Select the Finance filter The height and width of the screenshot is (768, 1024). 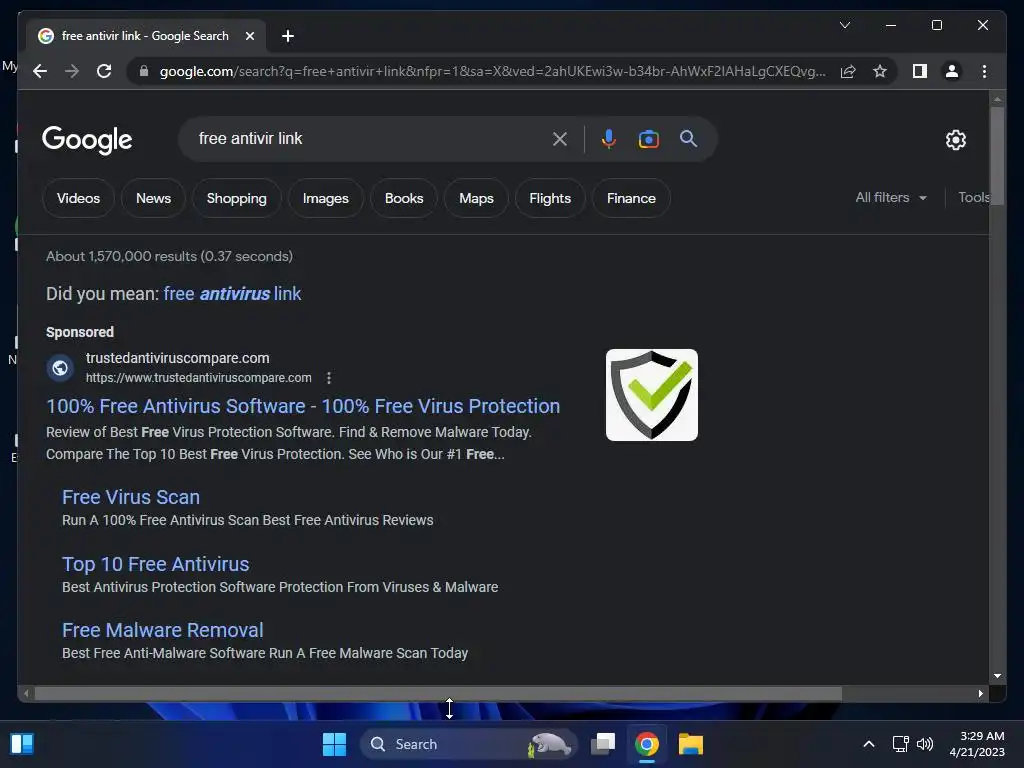(x=631, y=198)
